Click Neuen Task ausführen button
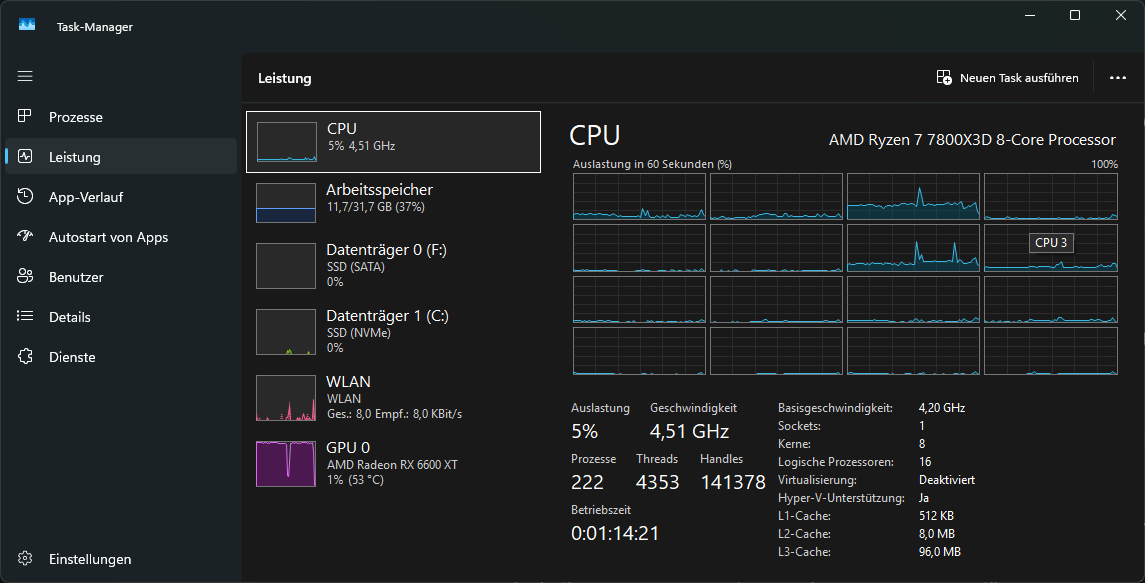Image resolution: width=1145 pixels, height=583 pixels. (x=1007, y=78)
